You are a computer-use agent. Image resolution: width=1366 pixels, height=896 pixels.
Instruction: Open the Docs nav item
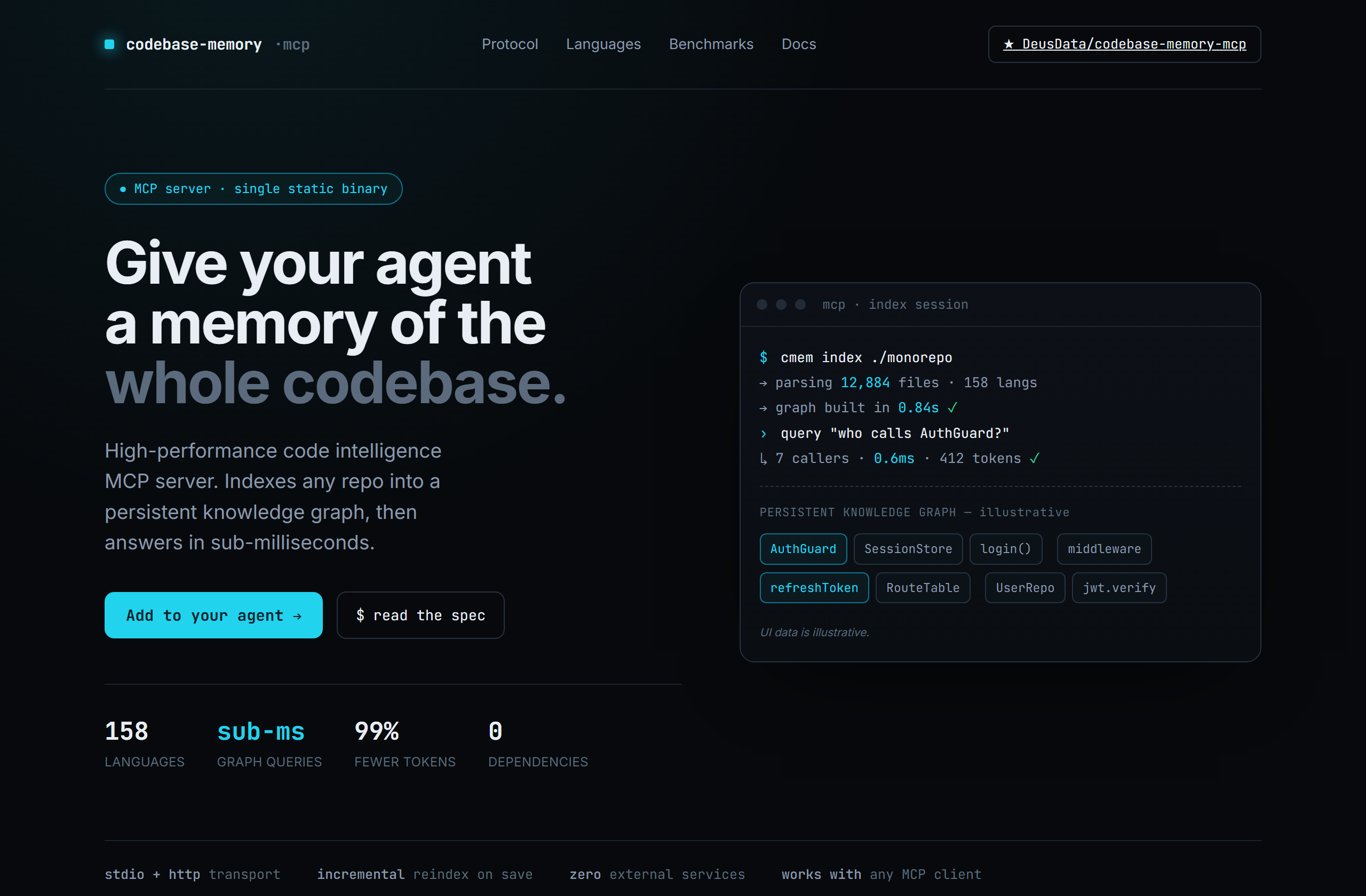798,44
